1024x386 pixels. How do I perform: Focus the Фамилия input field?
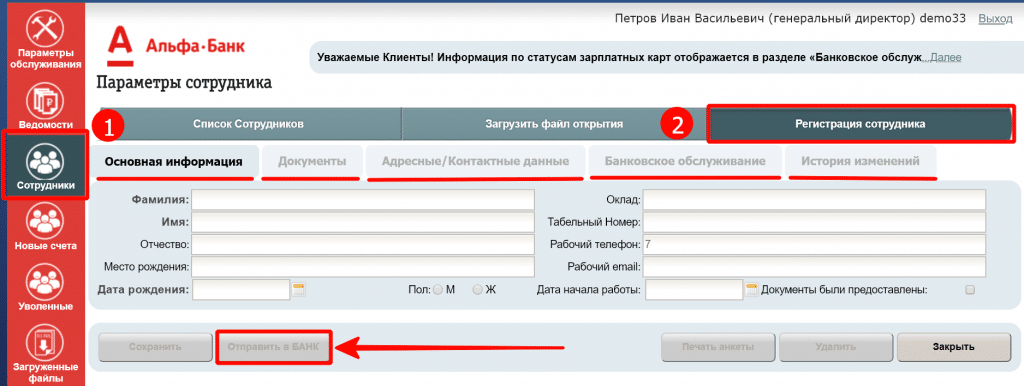[362, 199]
